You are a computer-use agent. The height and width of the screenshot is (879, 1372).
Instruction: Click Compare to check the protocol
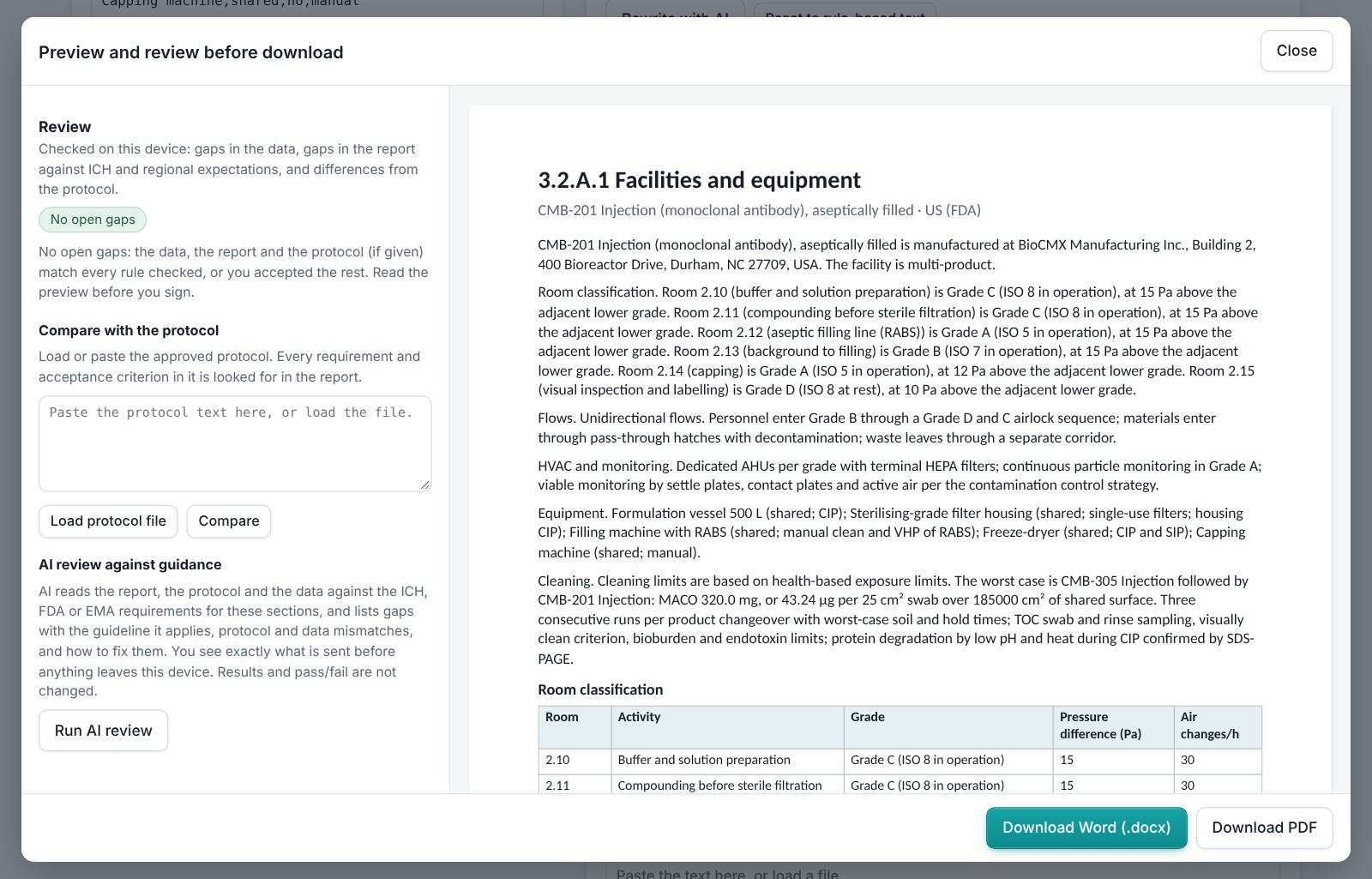tap(229, 521)
